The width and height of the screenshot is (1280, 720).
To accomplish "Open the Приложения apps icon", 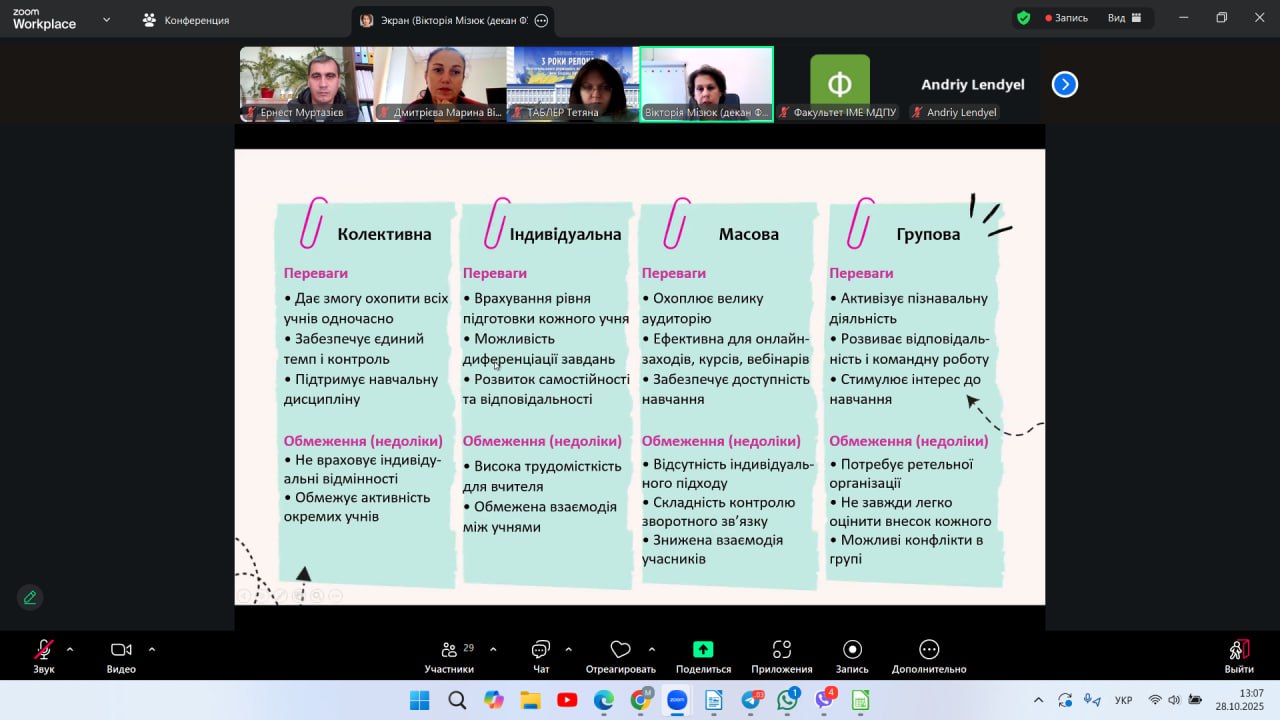I will (x=782, y=650).
